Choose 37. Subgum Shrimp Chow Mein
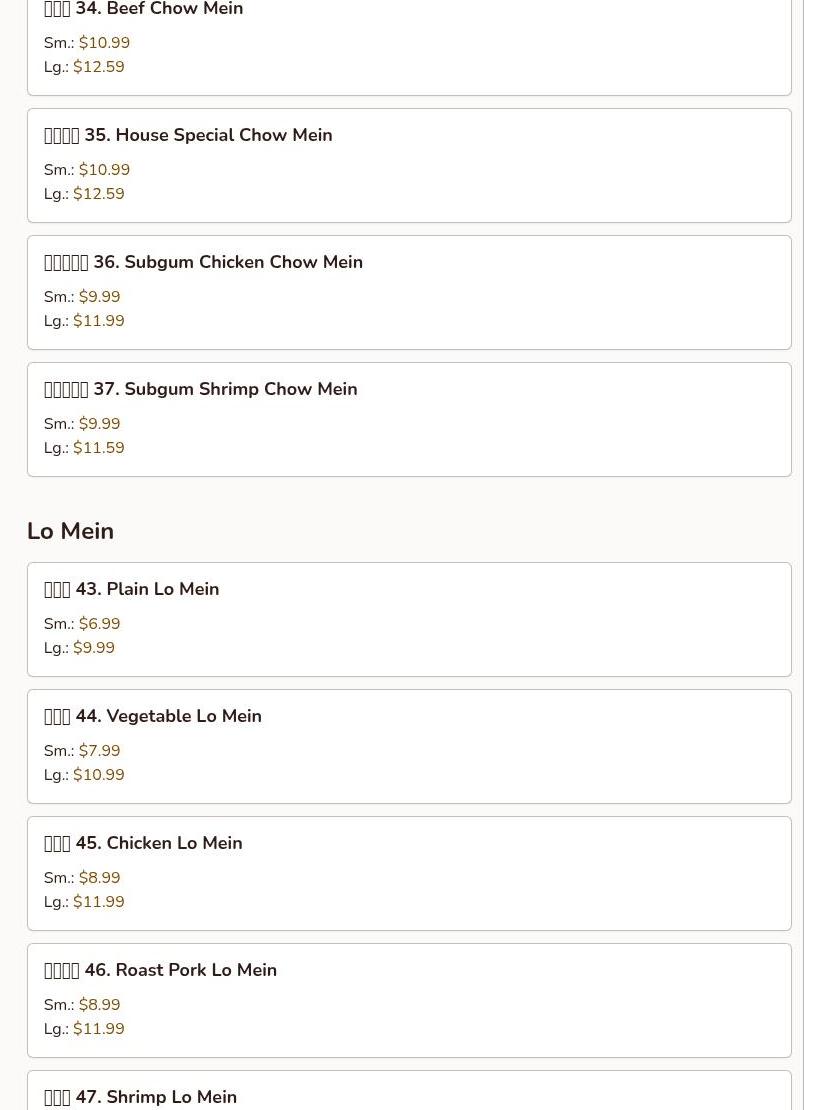Screen dimensions: 824x1110 click(x=409, y=419)
